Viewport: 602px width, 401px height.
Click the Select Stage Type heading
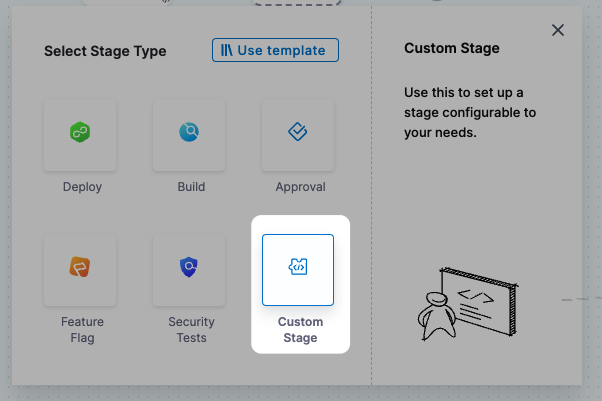(x=105, y=51)
